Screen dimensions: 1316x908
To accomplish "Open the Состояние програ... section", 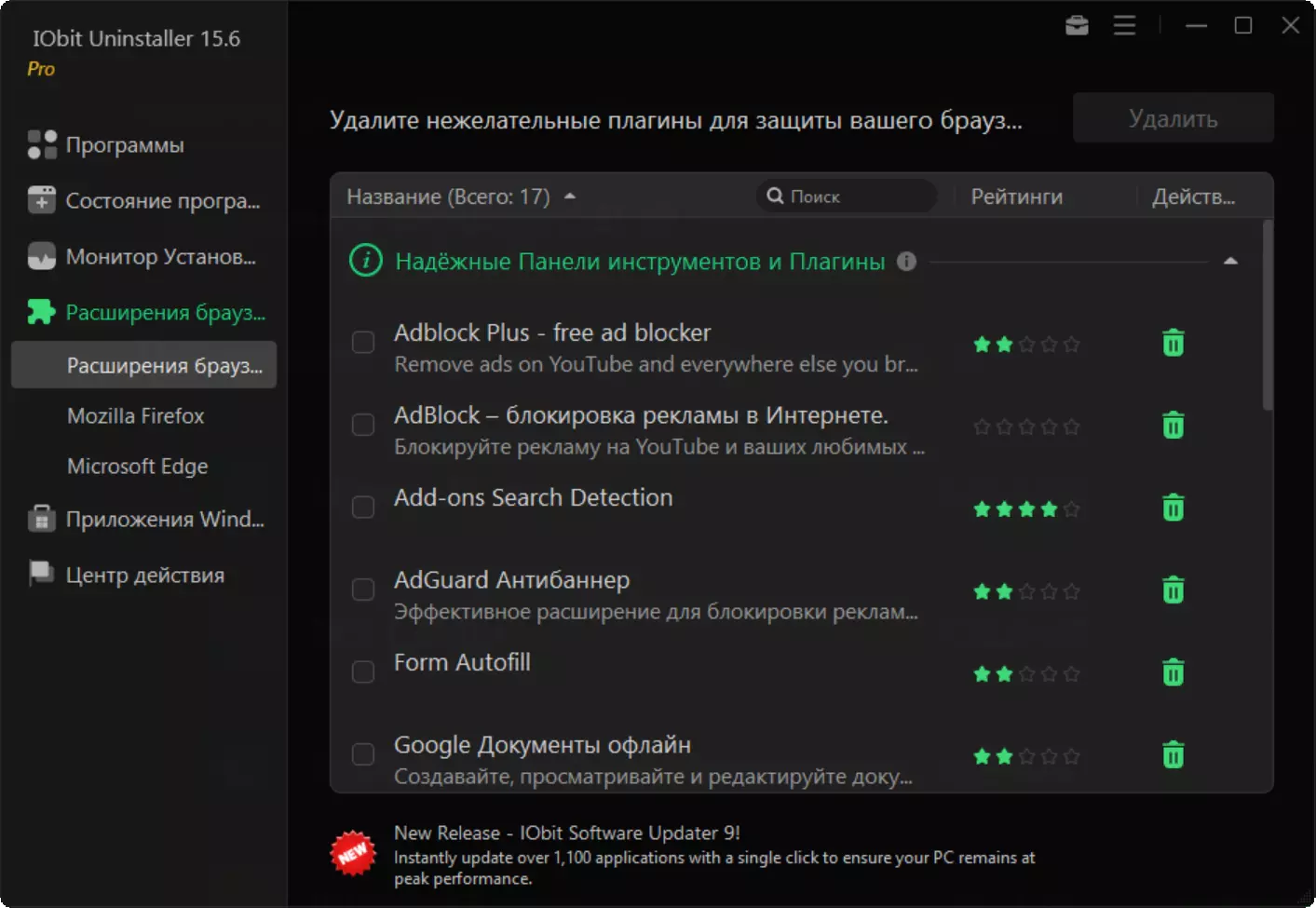I will tap(163, 201).
